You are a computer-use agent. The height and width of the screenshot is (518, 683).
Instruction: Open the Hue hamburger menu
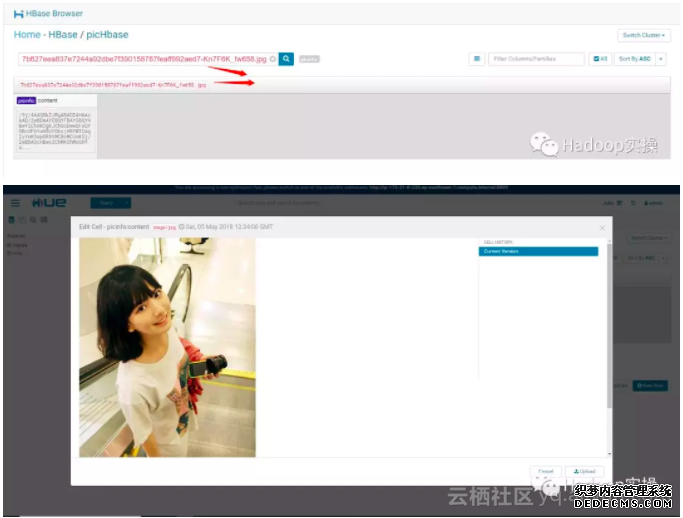(14, 202)
